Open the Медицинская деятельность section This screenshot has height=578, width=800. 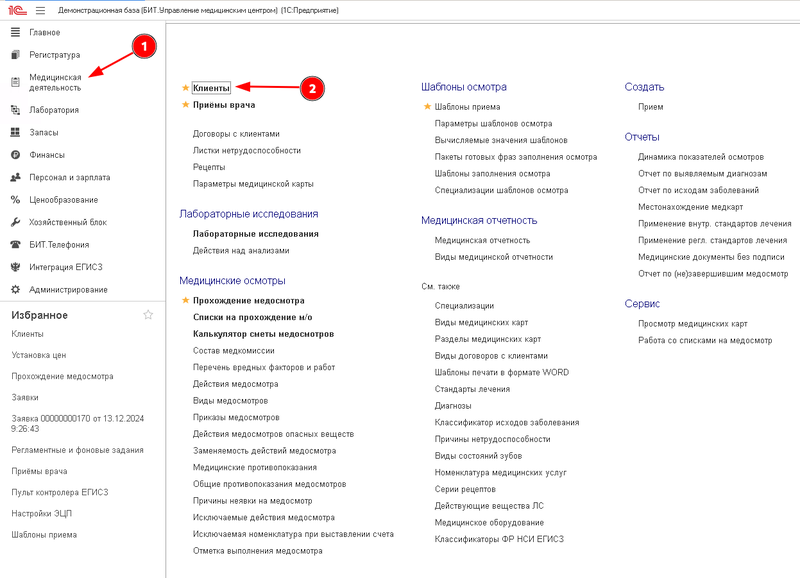coord(55,82)
